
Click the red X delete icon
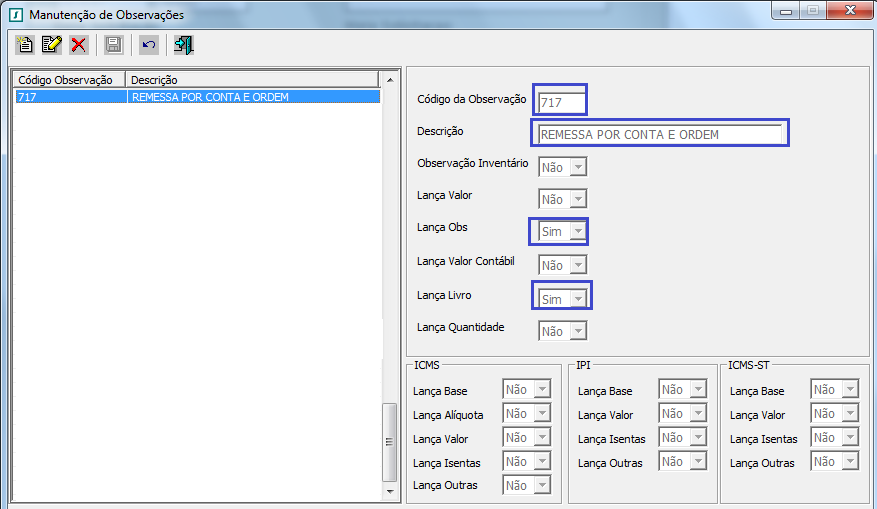click(79, 44)
